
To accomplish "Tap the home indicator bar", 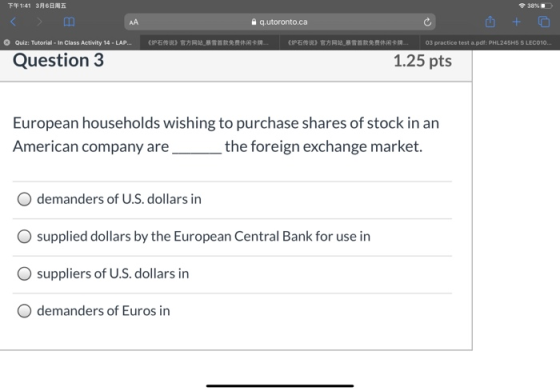I will [x=280, y=386].
